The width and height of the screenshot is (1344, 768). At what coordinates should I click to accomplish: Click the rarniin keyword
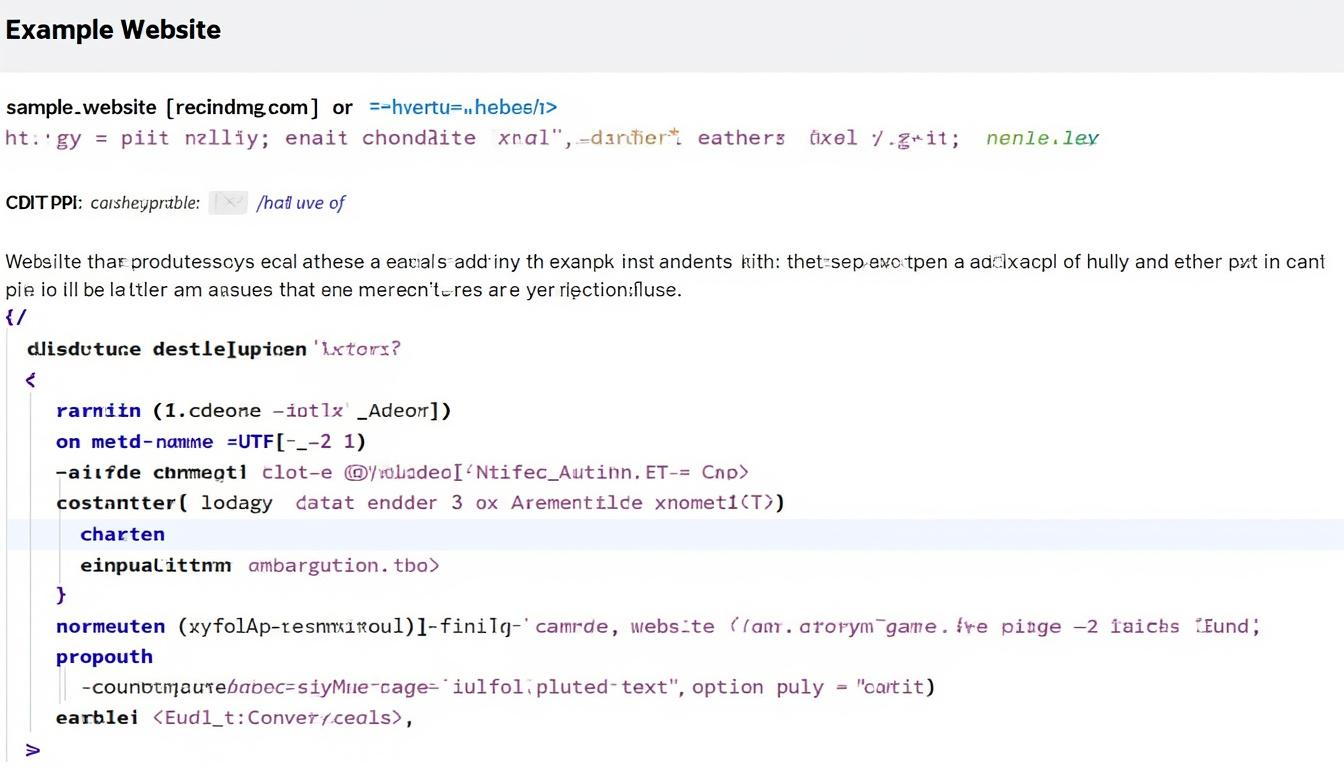tap(98, 410)
